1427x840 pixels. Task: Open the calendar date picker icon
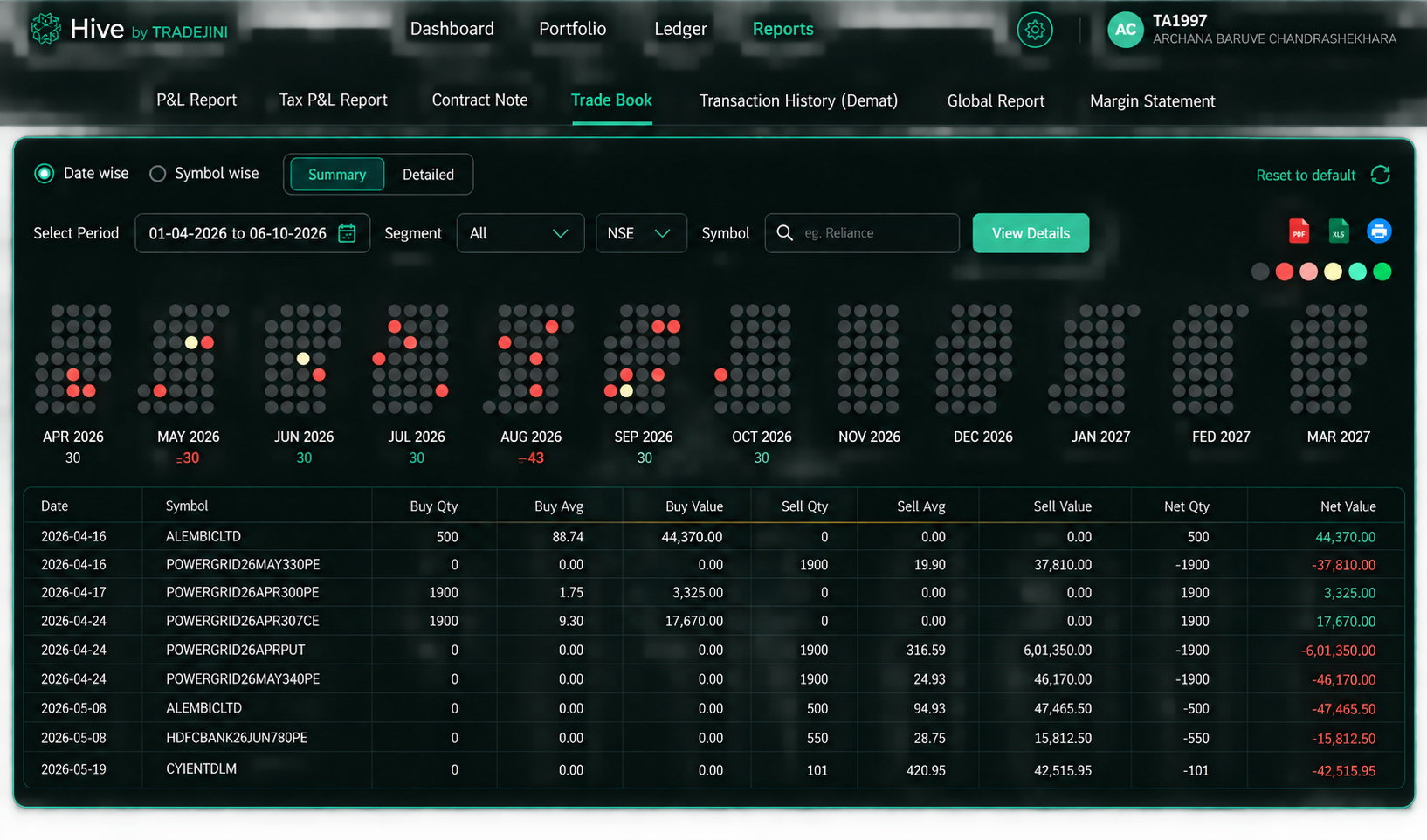pos(347,233)
